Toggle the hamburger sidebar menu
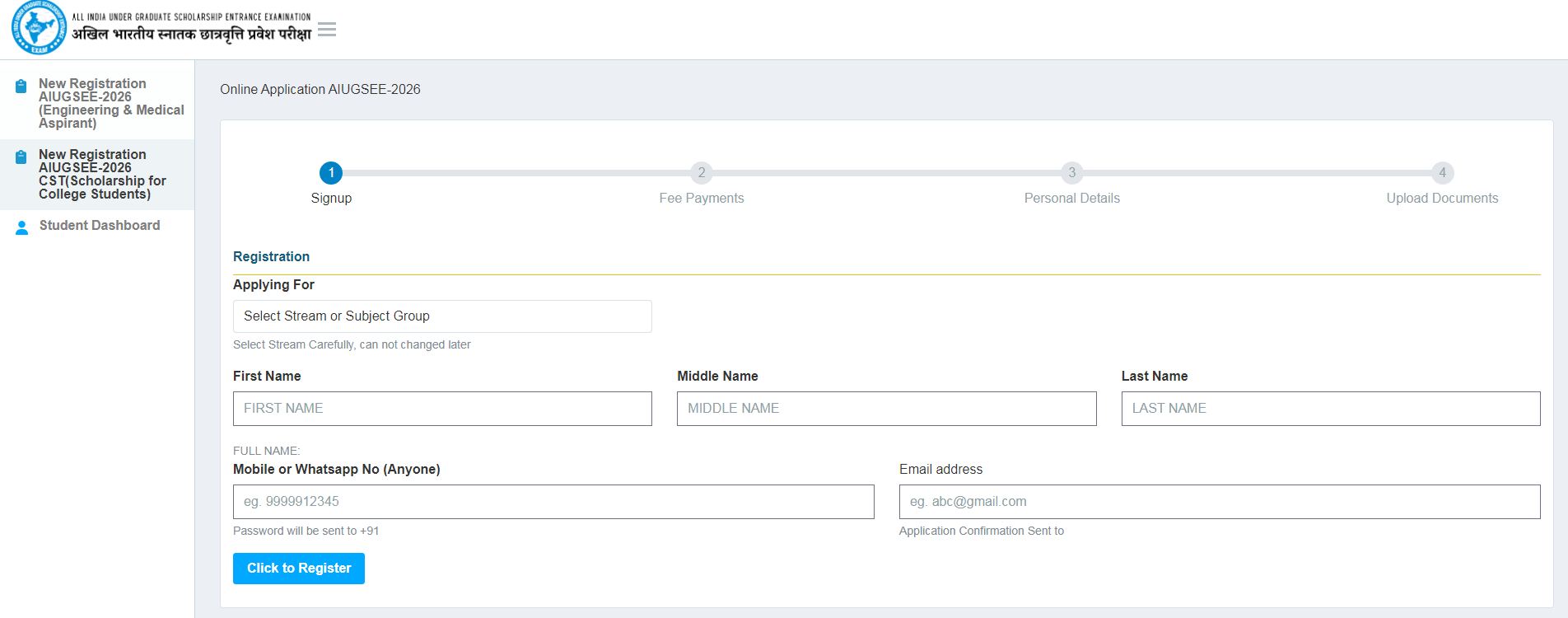Image resolution: width=1568 pixels, height=618 pixels. click(327, 30)
